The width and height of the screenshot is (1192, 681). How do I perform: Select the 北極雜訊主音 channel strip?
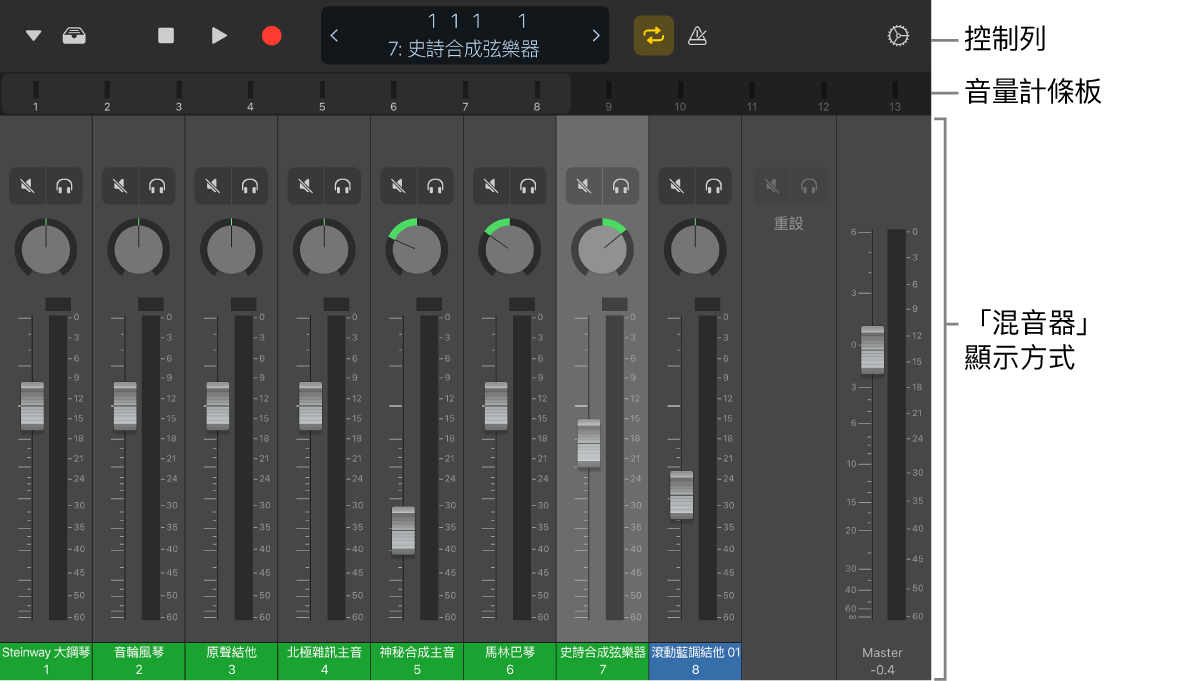click(x=324, y=661)
